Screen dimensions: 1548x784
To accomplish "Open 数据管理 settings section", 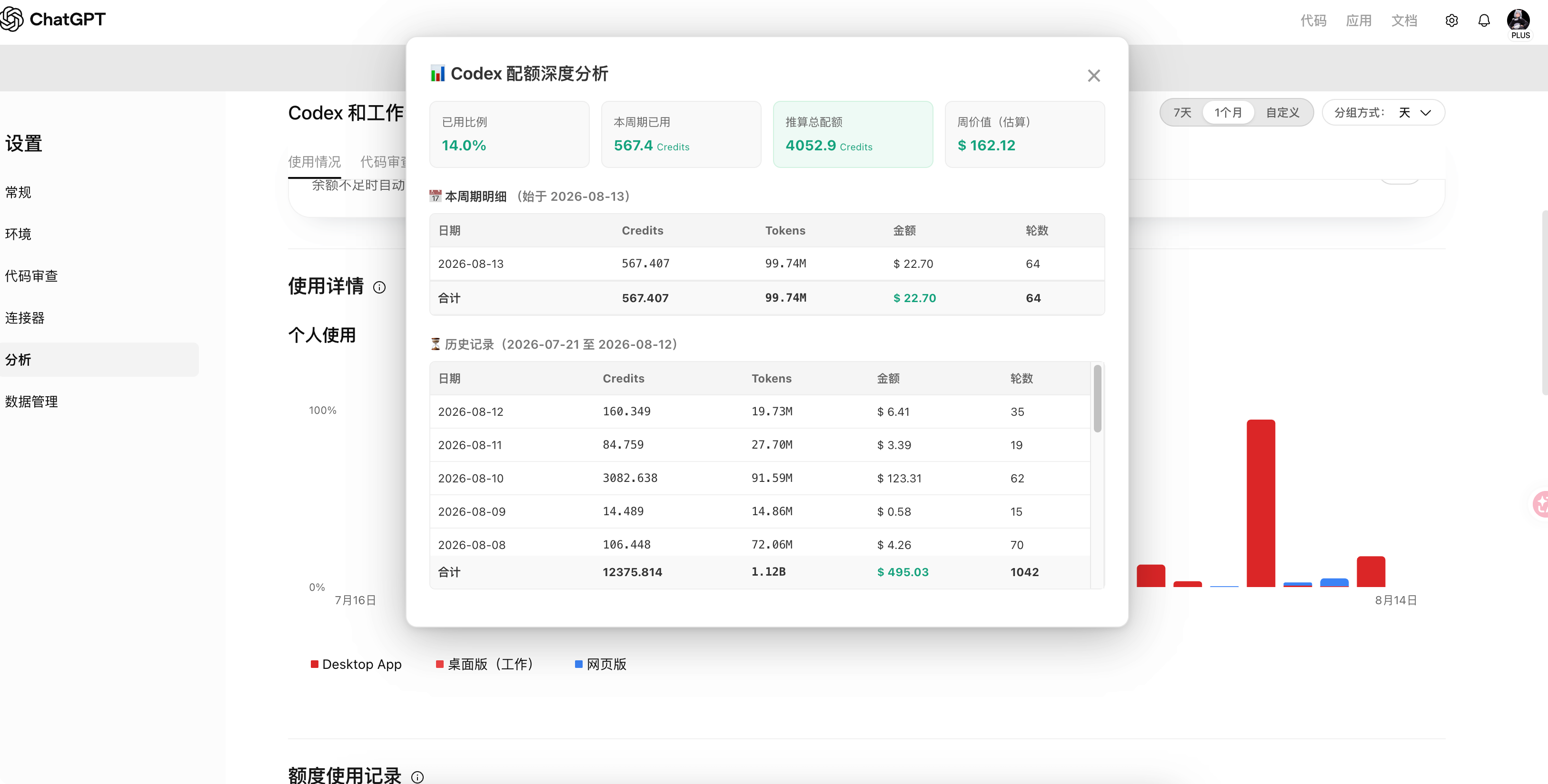I will (x=31, y=402).
